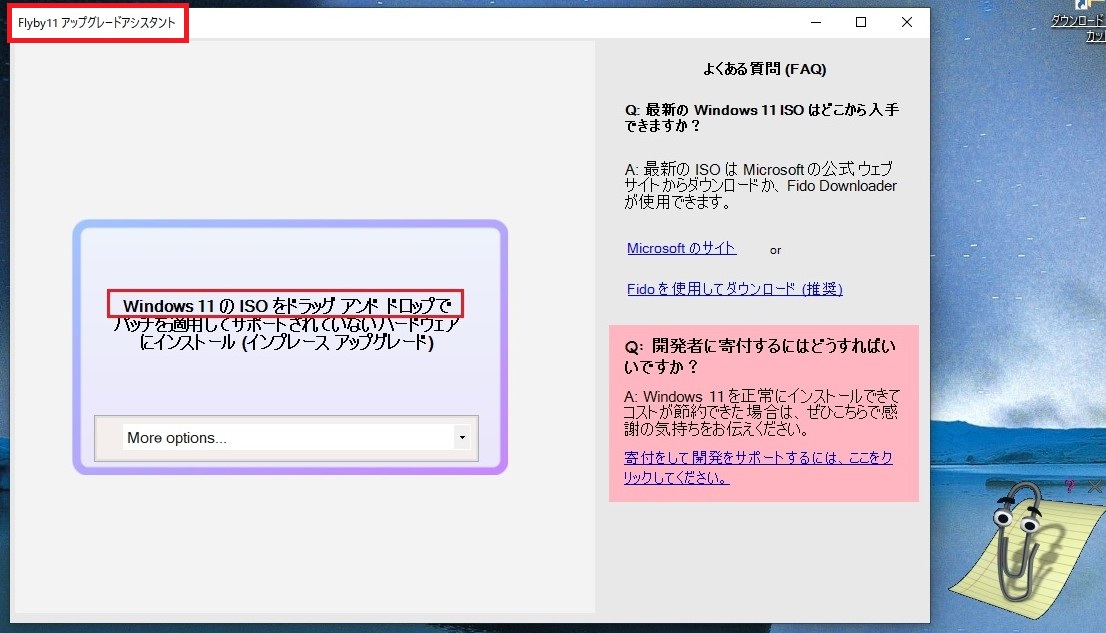Image resolution: width=1106 pixels, height=633 pixels.
Task: Click the よくある質問 (FAQ) heading
Action: coord(764,68)
